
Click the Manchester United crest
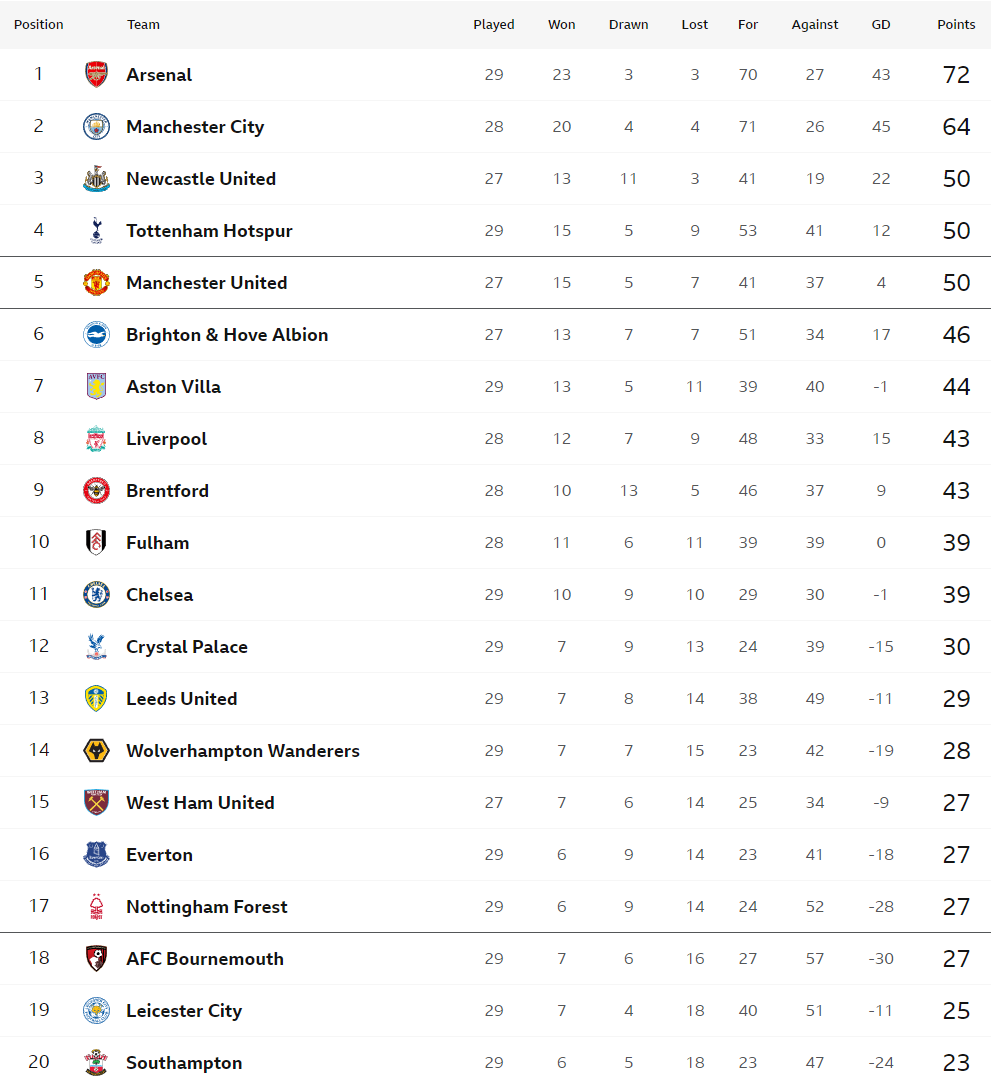pyautogui.click(x=96, y=283)
